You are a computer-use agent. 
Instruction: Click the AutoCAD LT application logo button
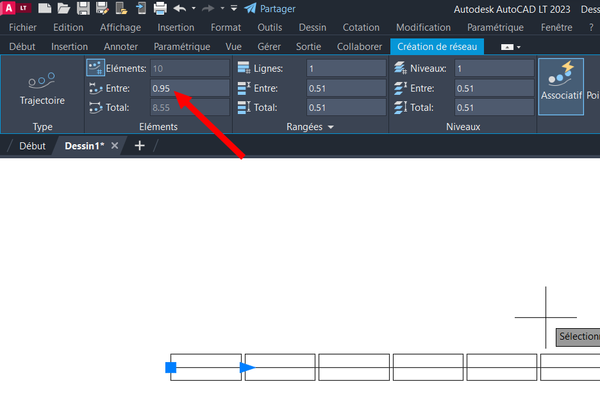(15, 8)
